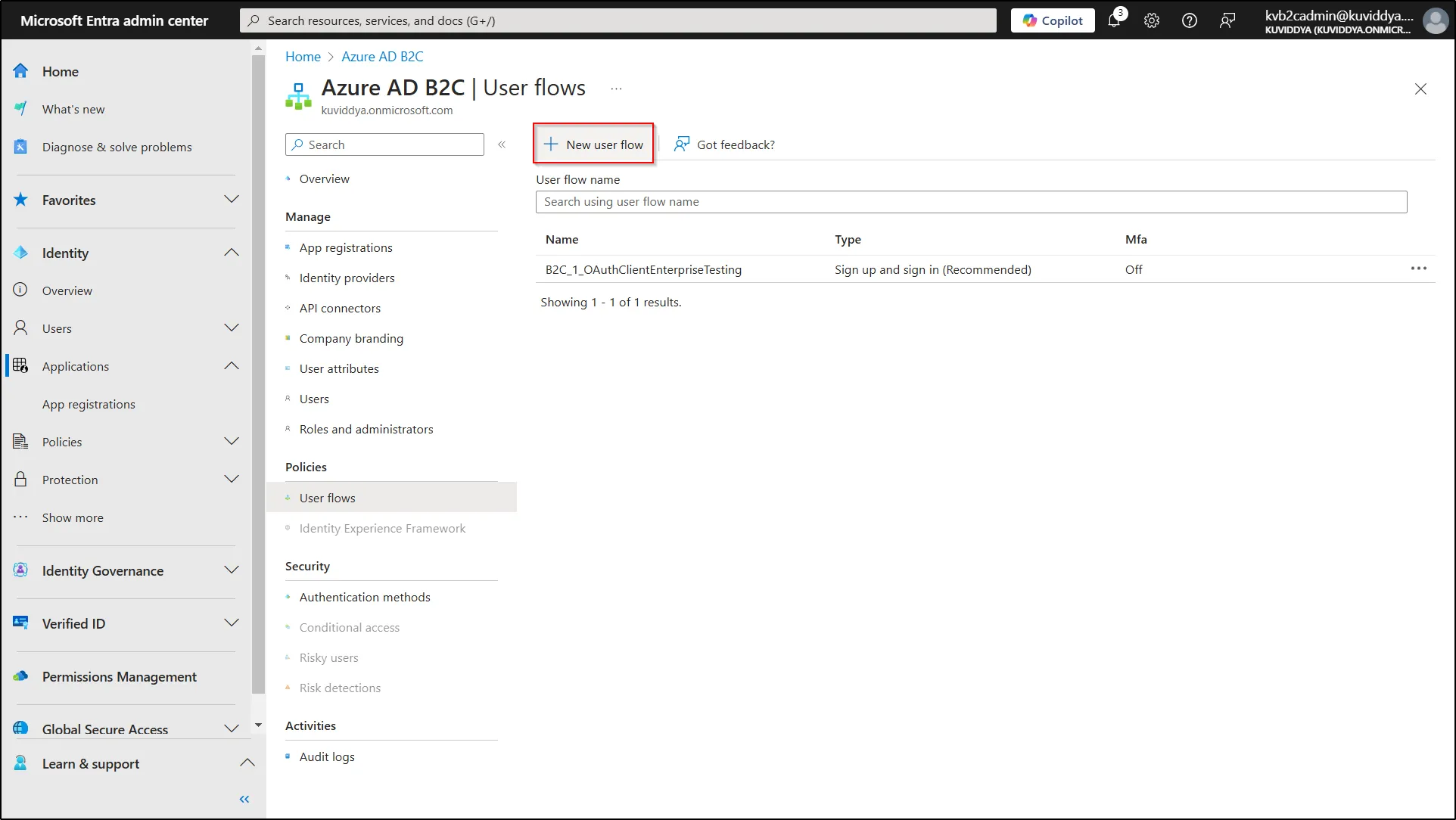
Task: Click the Copilot button
Action: tap(1053, 20)
